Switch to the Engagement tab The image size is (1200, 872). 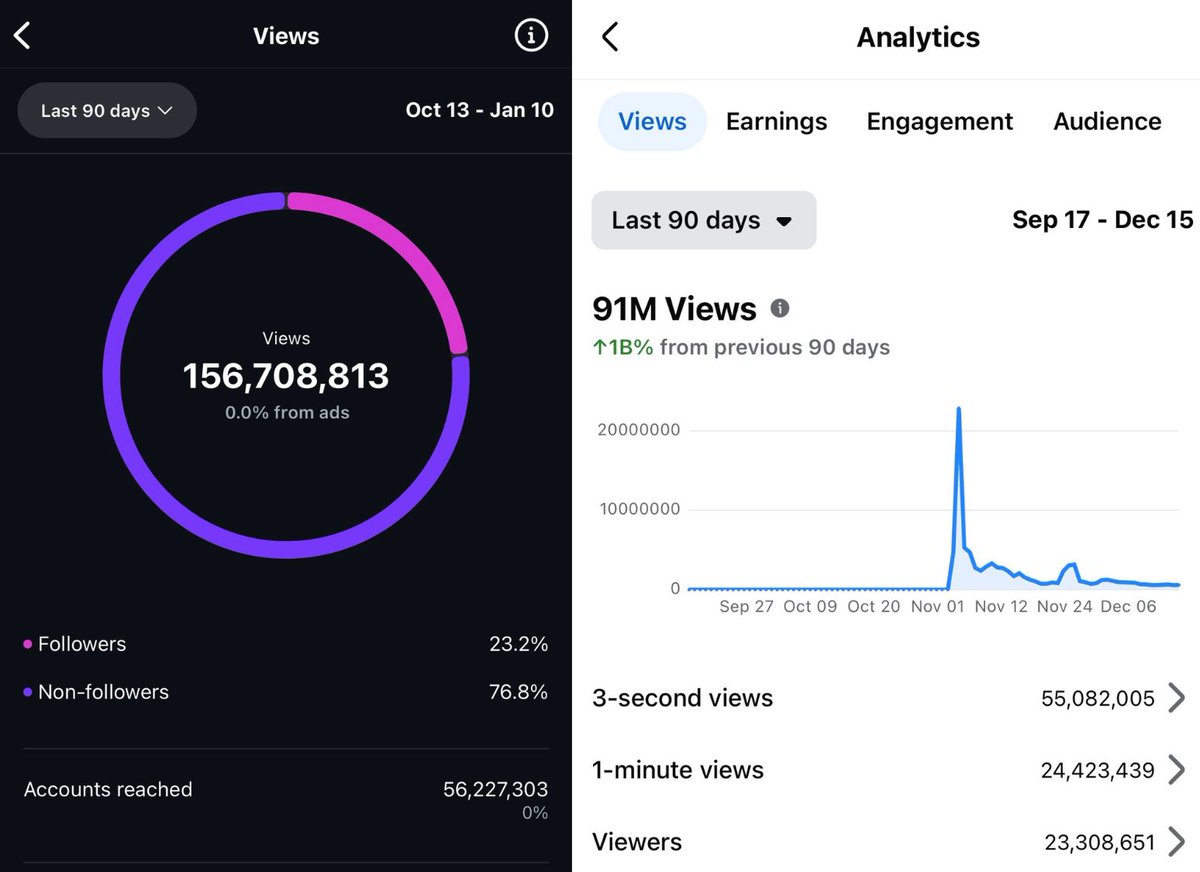tap(940, 122)
